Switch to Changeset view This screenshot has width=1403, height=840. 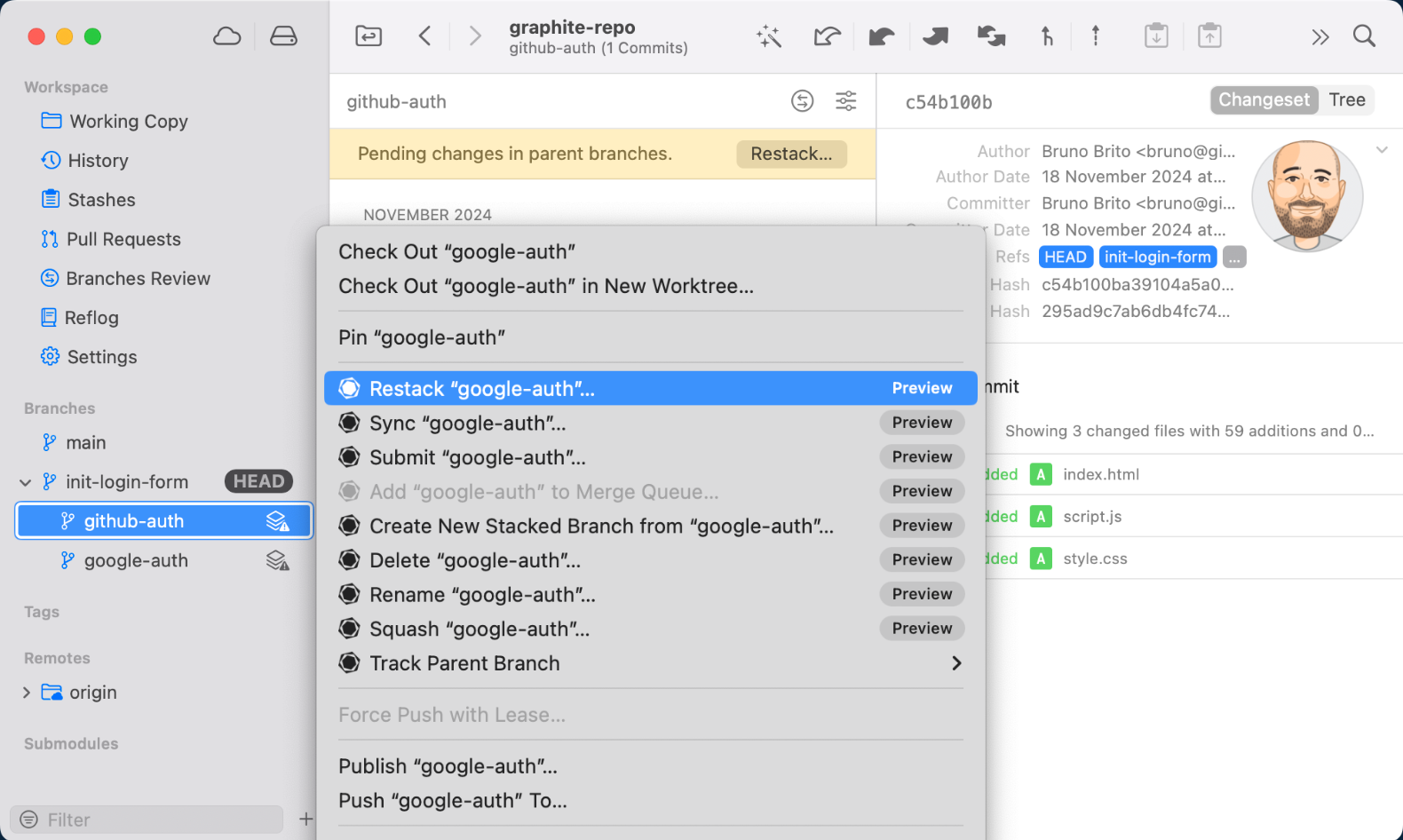click(x=1263, y=100)
